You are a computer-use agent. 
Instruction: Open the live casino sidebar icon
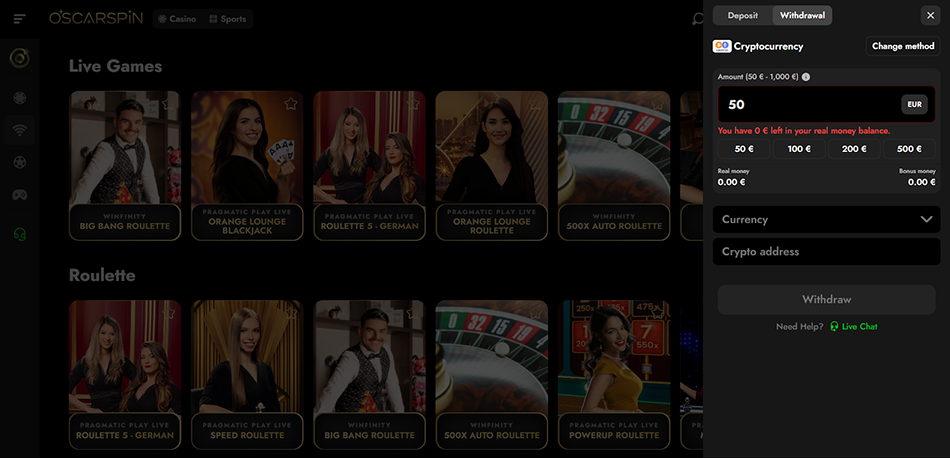(x=19, y=129)
